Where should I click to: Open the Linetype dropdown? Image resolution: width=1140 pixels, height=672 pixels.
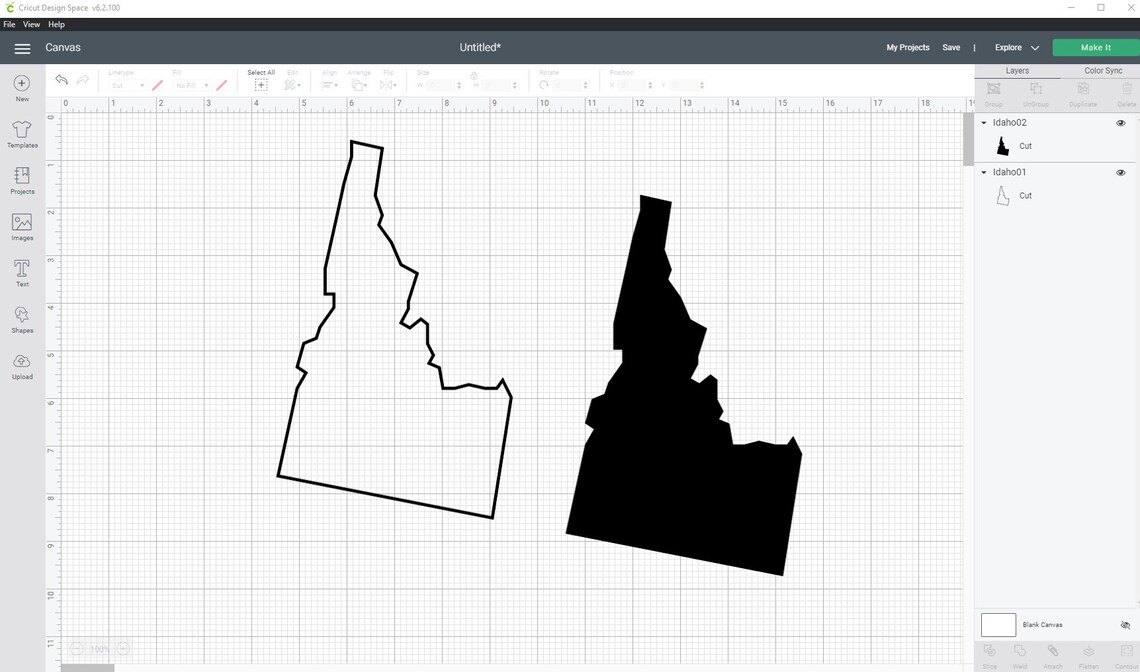[128, 85]
